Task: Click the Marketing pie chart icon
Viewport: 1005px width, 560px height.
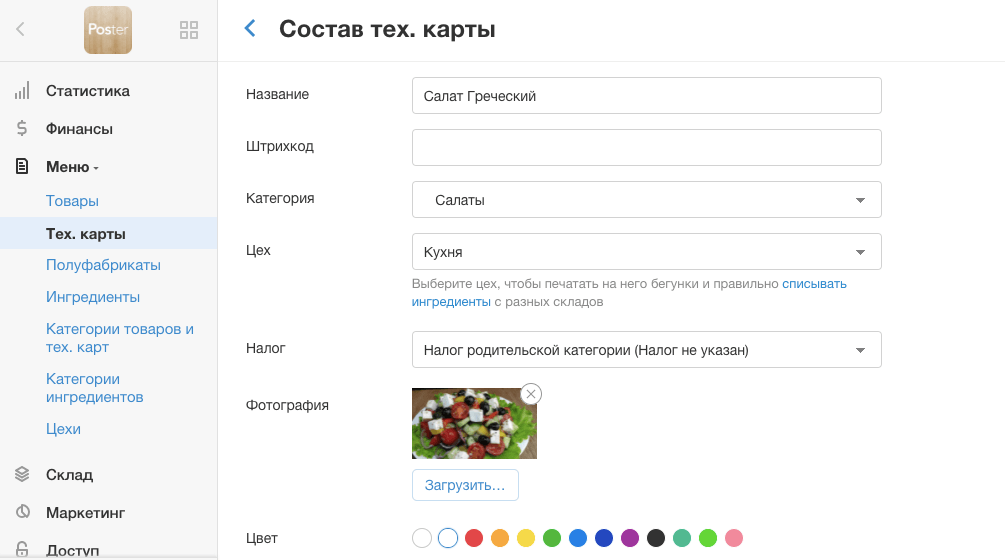Action: coord(22,513)
